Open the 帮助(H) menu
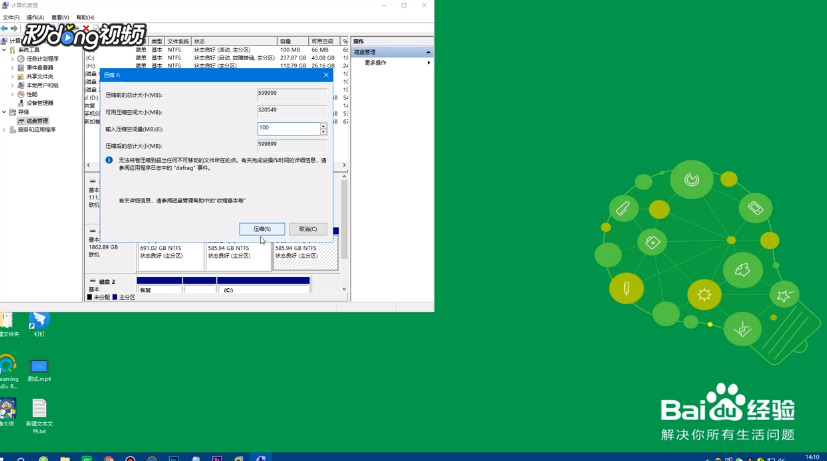The height and width of the screenshot is (461, 827). 85,17
